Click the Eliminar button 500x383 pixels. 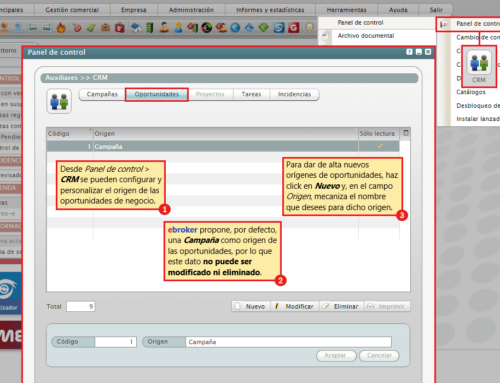pyautogui.click(x=341, y=306)
